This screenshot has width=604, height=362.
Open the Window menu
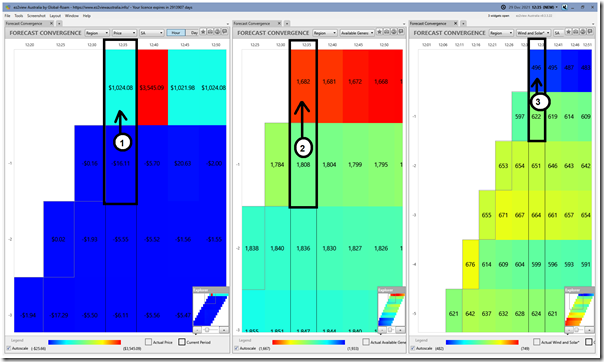coord(72,16)
